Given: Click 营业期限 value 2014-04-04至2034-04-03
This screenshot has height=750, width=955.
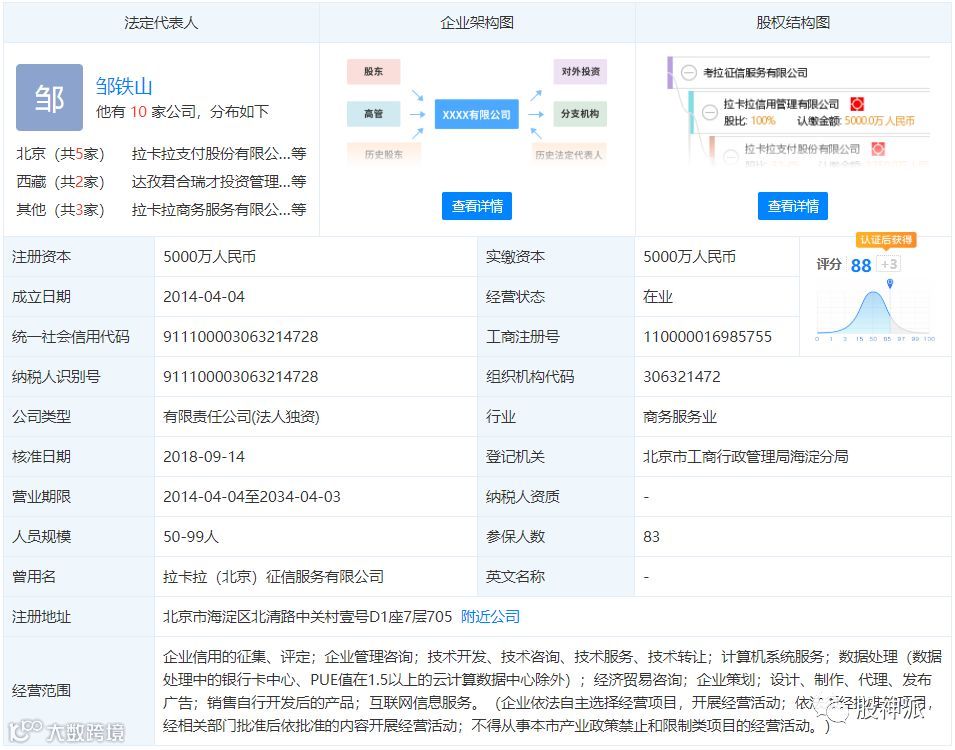Looking at the screenshot, I should pyautogui.click(x=252, y=497).
